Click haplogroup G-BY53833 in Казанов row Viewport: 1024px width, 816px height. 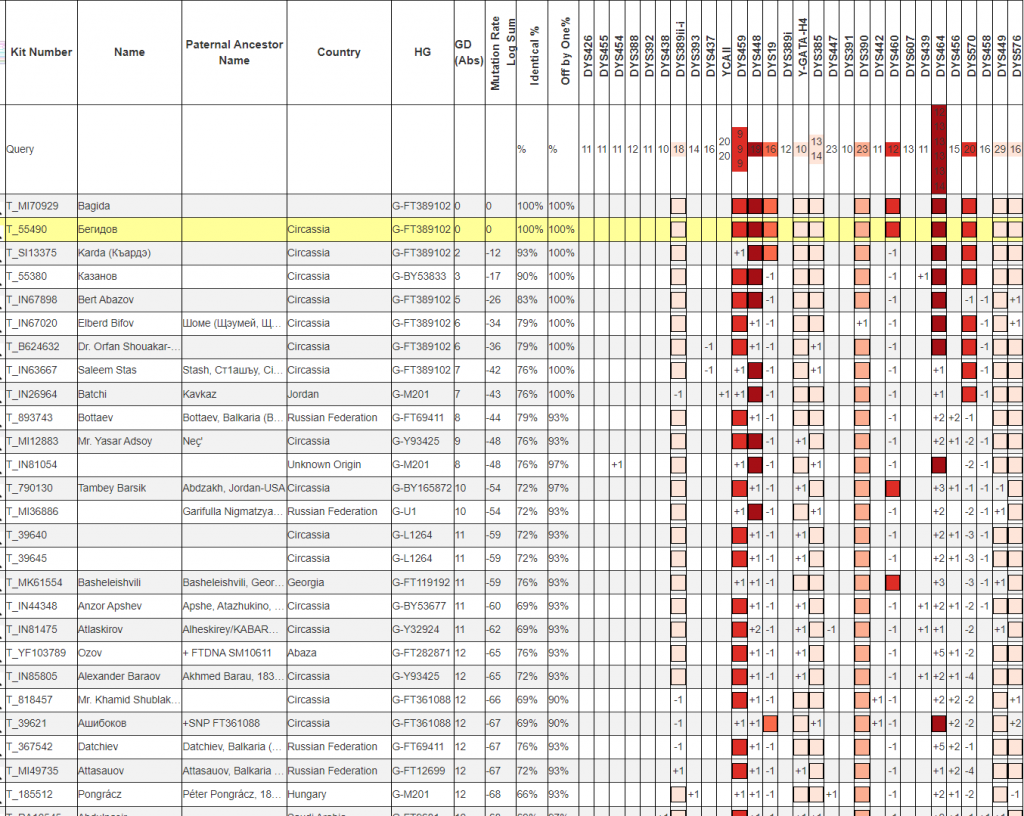pos(420,276)
